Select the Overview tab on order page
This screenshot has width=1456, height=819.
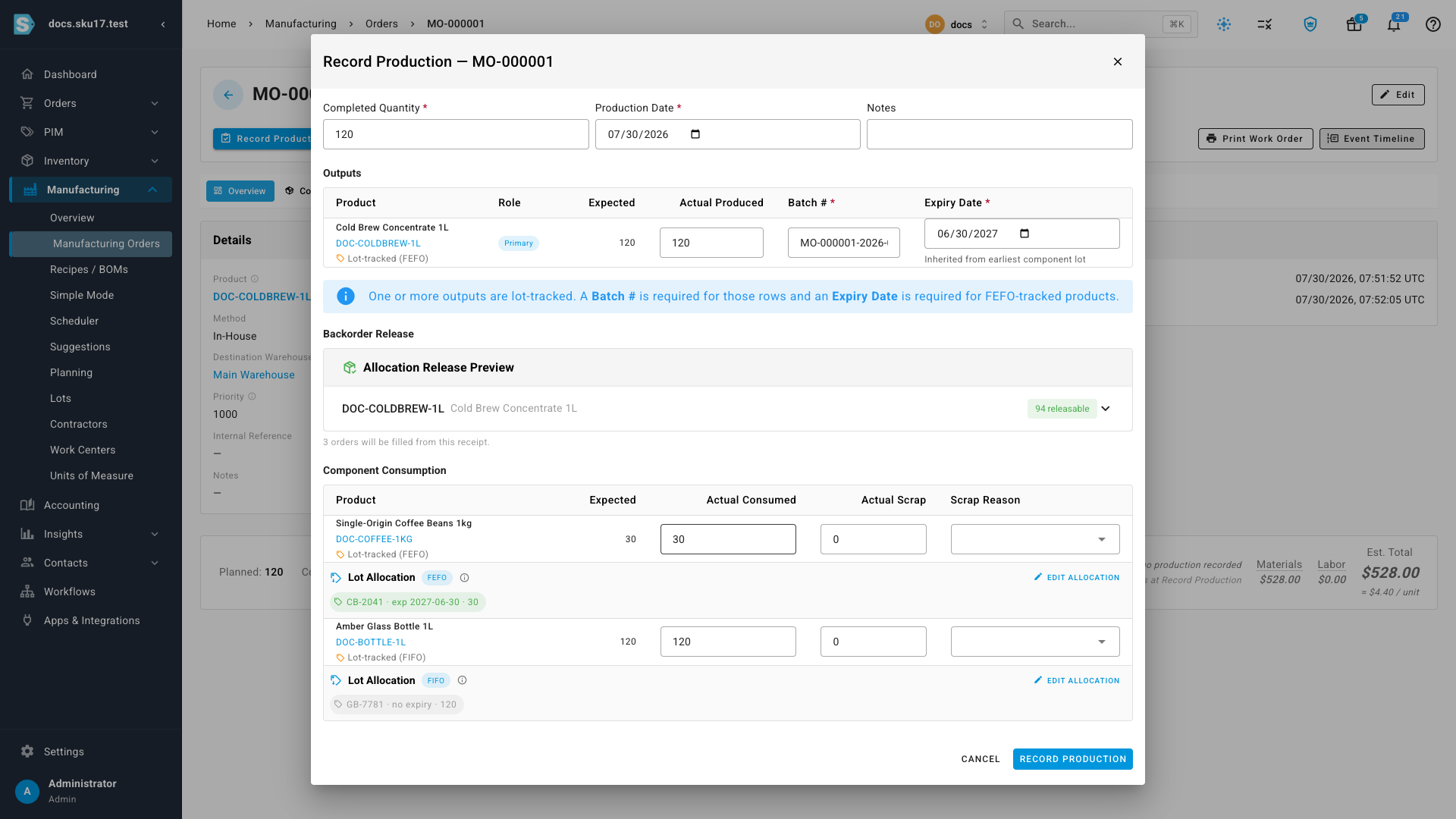(240, 191)
